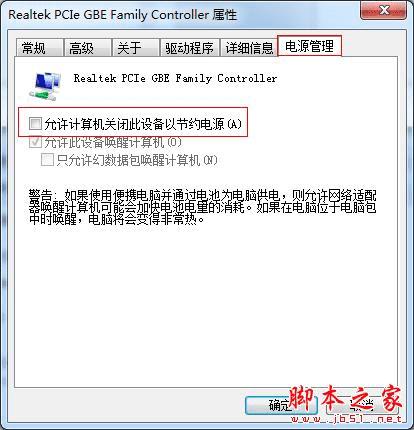Select the 电源管理 tab

pyautogui.click(x=310, y=46)
